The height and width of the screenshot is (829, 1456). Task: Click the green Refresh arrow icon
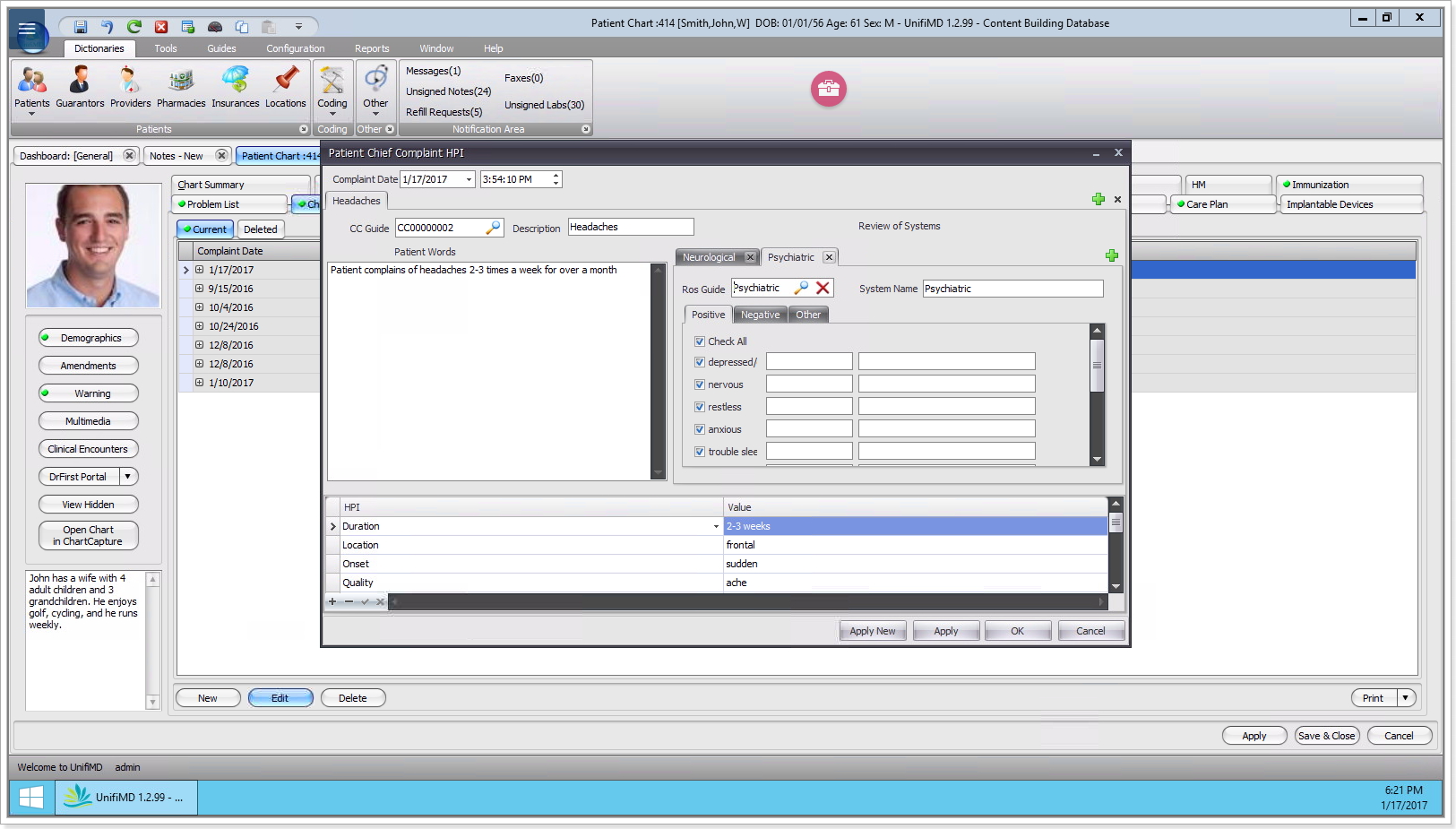point(134,27)
